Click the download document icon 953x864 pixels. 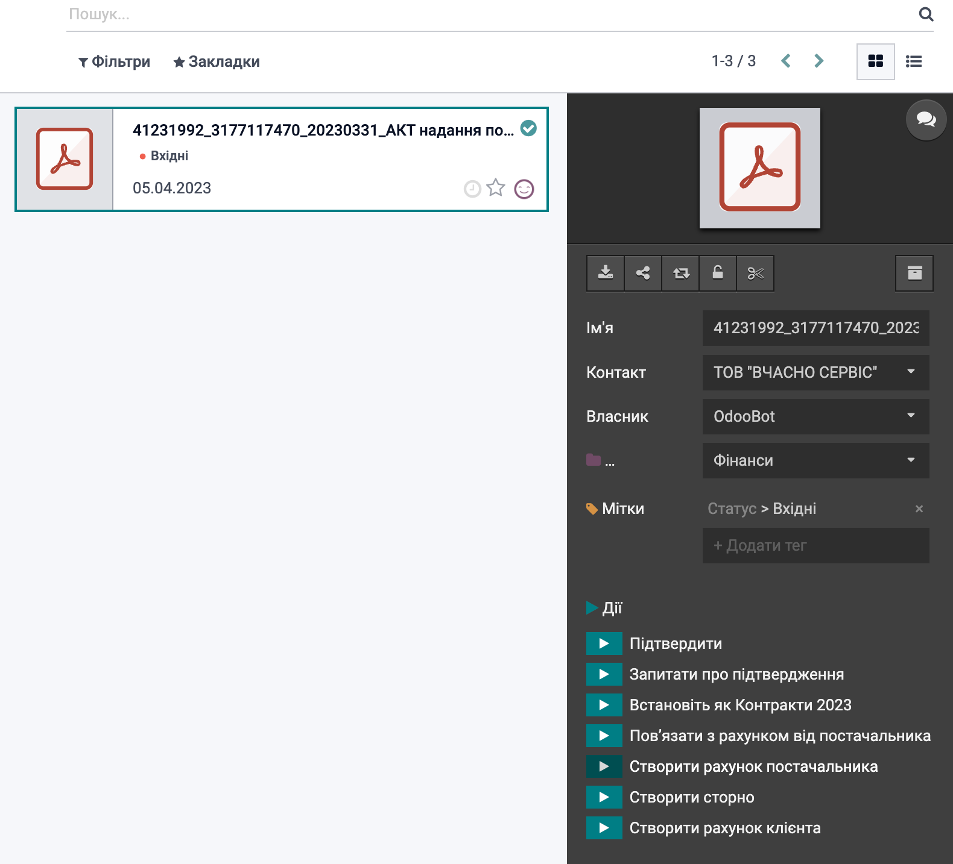[x=605, y=273]
